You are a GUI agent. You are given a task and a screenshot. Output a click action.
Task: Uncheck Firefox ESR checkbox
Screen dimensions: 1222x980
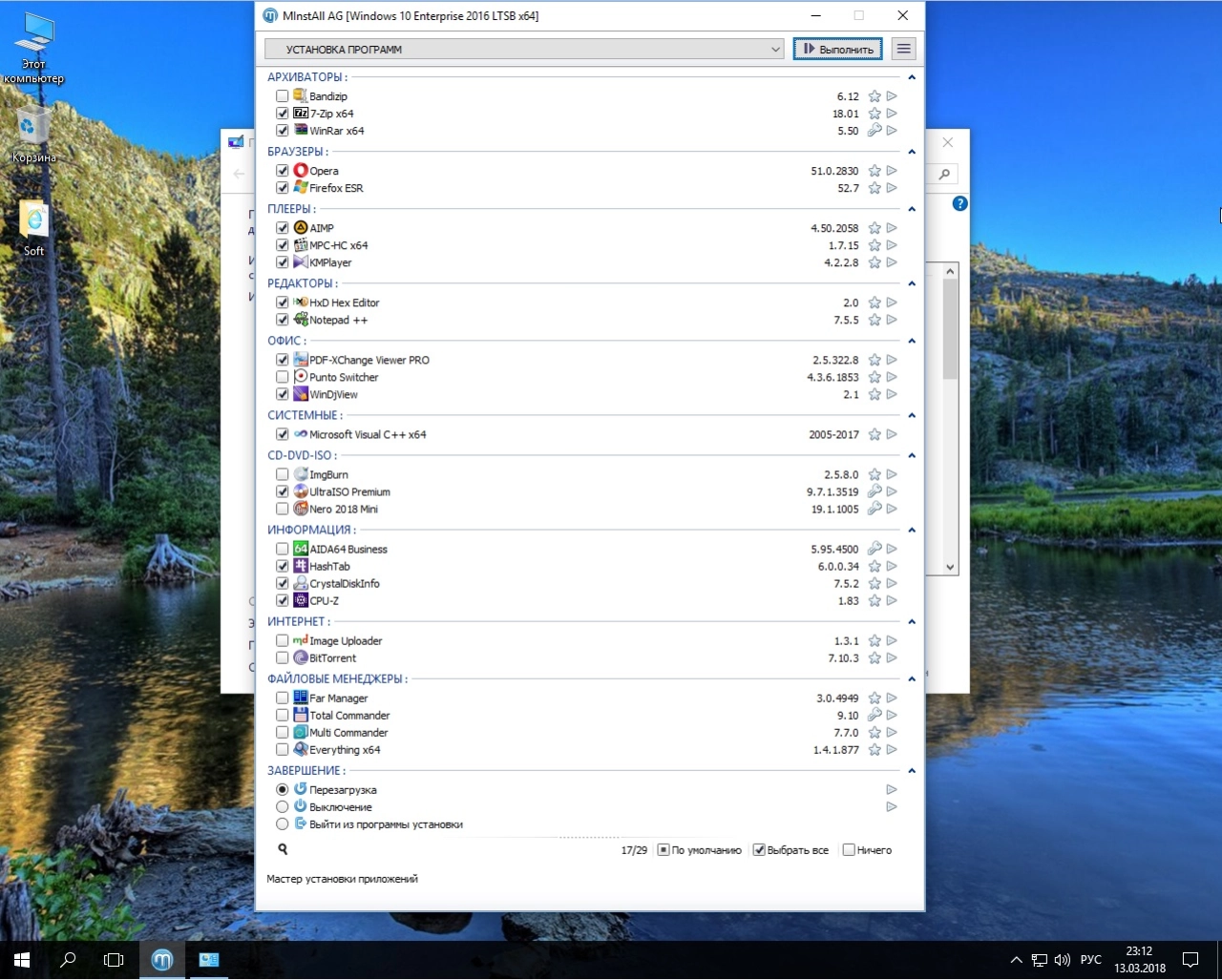click(283, 188)
